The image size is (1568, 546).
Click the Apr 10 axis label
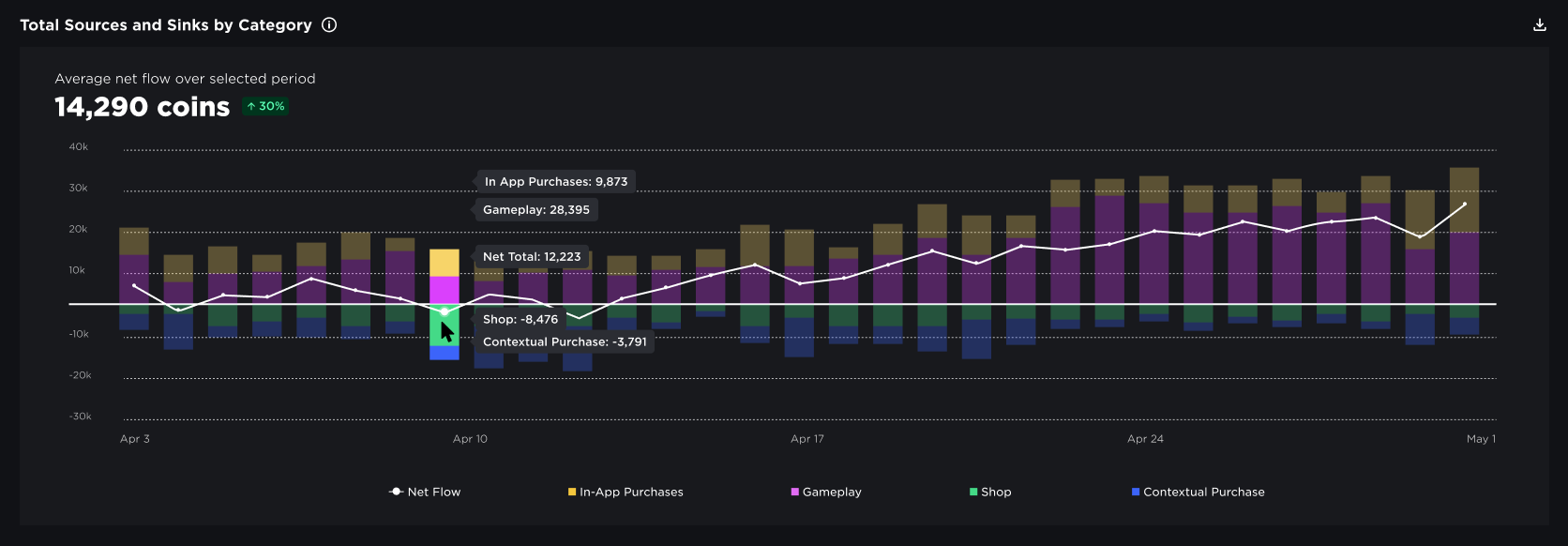click(x=470, y=439)
